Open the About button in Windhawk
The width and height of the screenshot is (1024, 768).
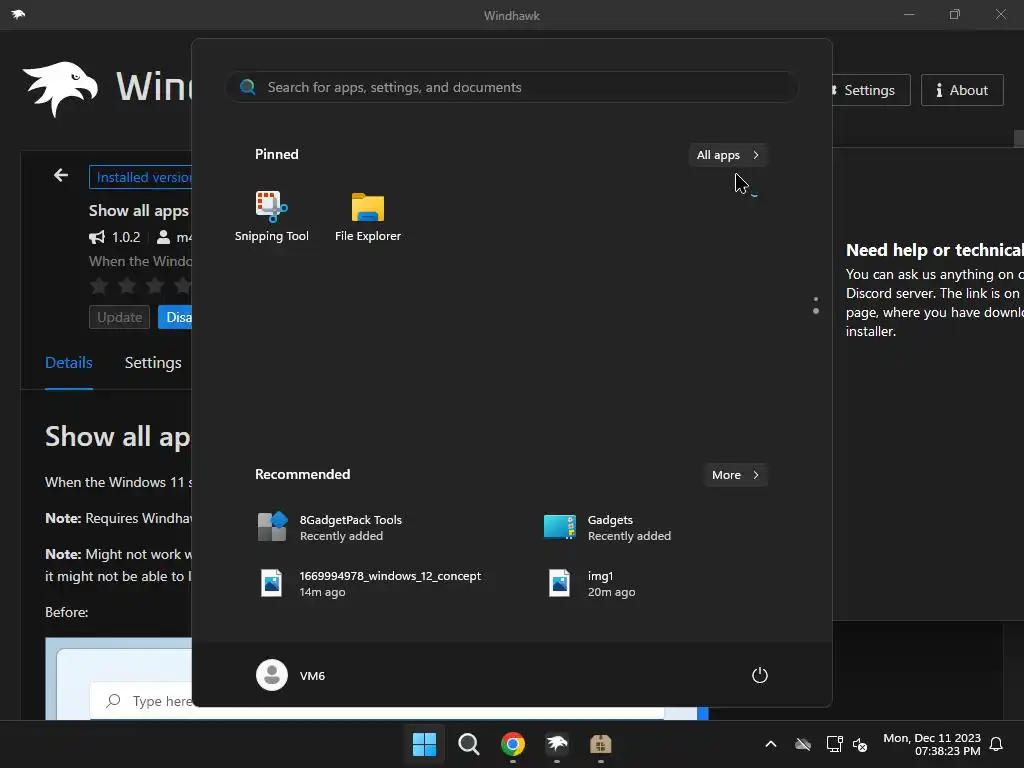point(962,90)
